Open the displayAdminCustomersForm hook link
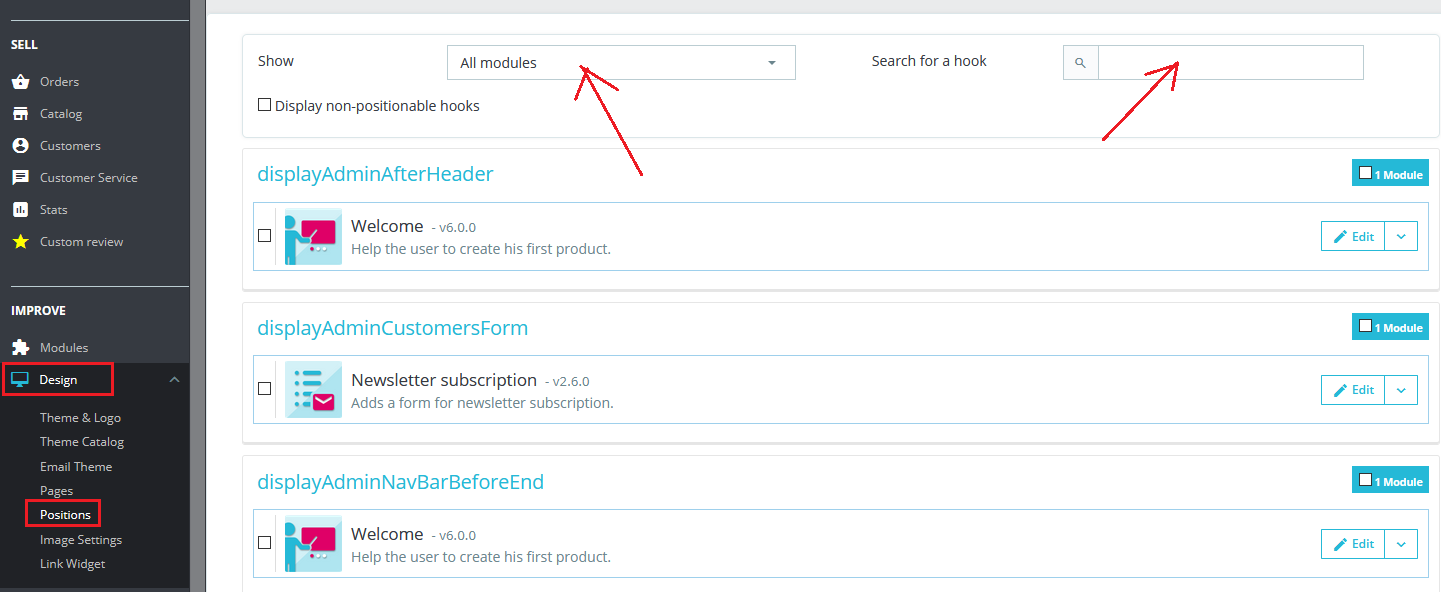The image size is (1441, 592). [x=393, y=328]
